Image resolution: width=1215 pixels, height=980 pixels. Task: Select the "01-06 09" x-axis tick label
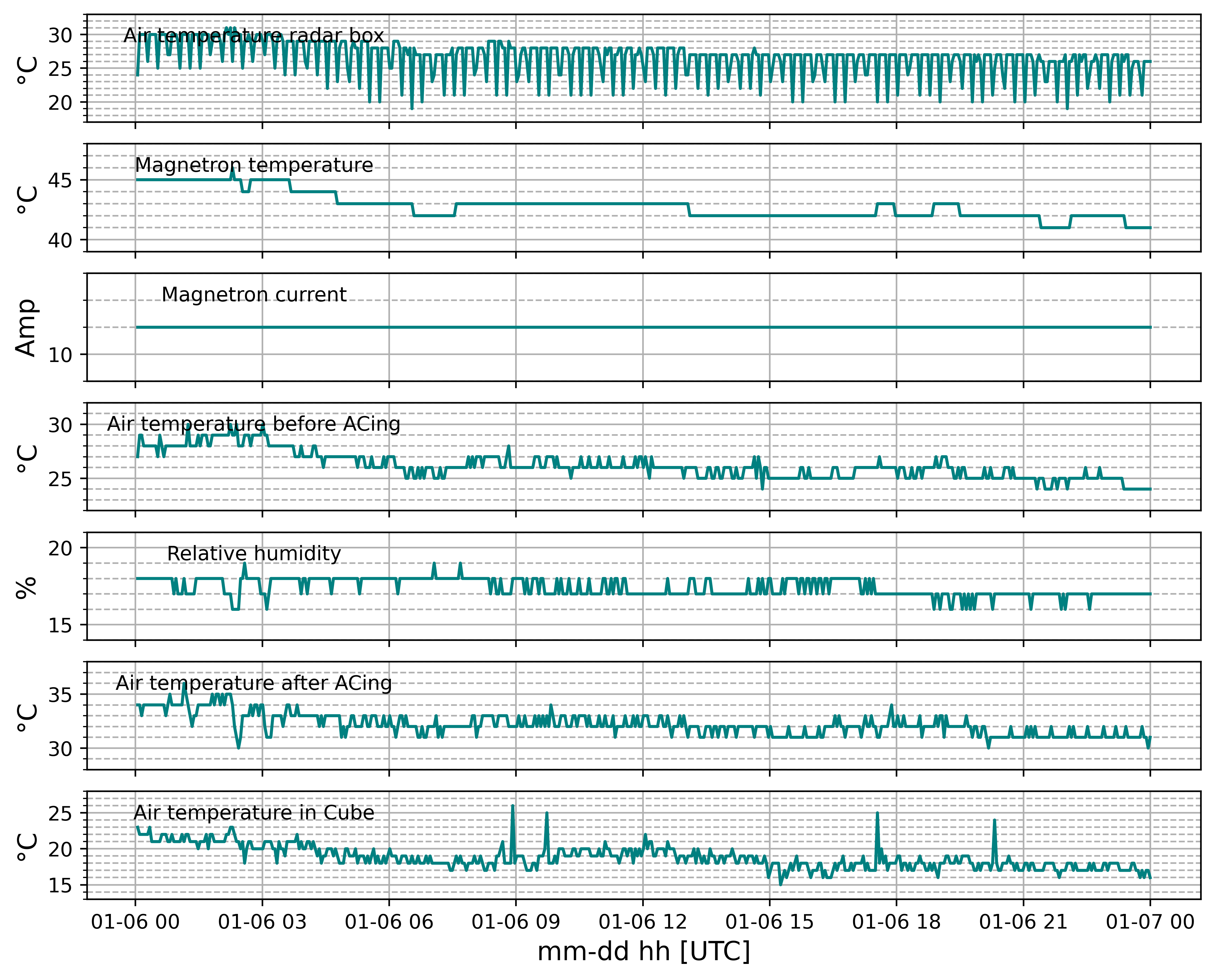[516, 922]
